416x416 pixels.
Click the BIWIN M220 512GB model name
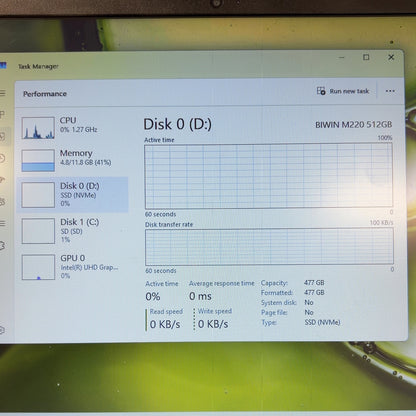(x=354, y=125)
